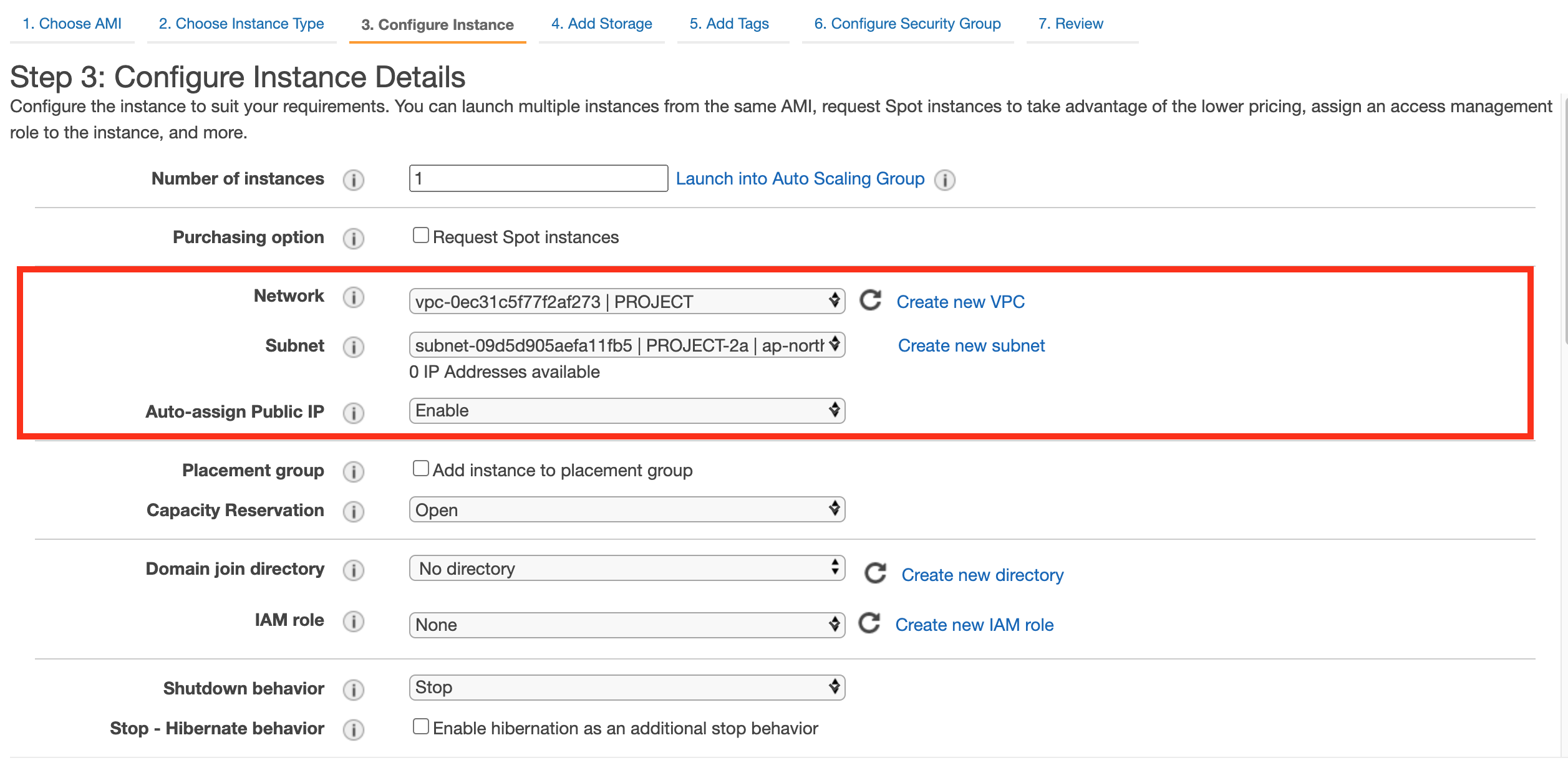Check Add instance to placement group
The height and width of the screenshot is (763, 1568).
click(421, 469)
